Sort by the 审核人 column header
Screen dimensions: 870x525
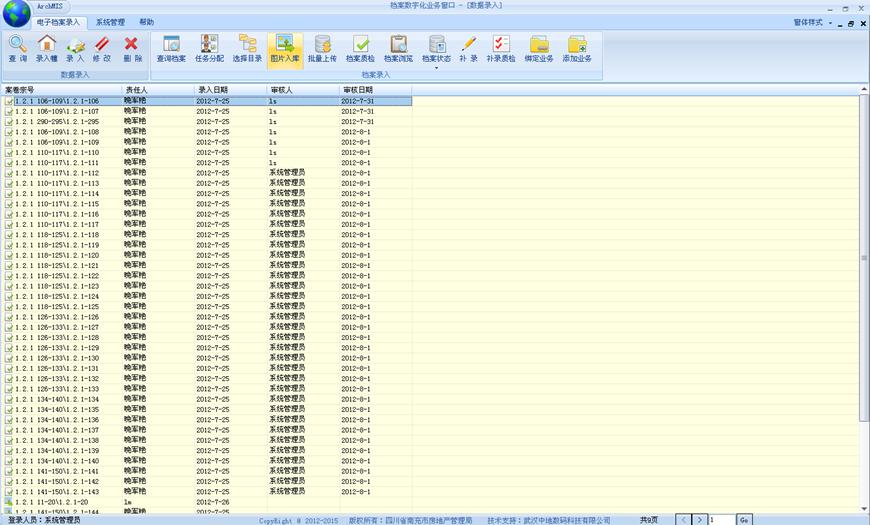pyautogui.click(x=303, y=89)
